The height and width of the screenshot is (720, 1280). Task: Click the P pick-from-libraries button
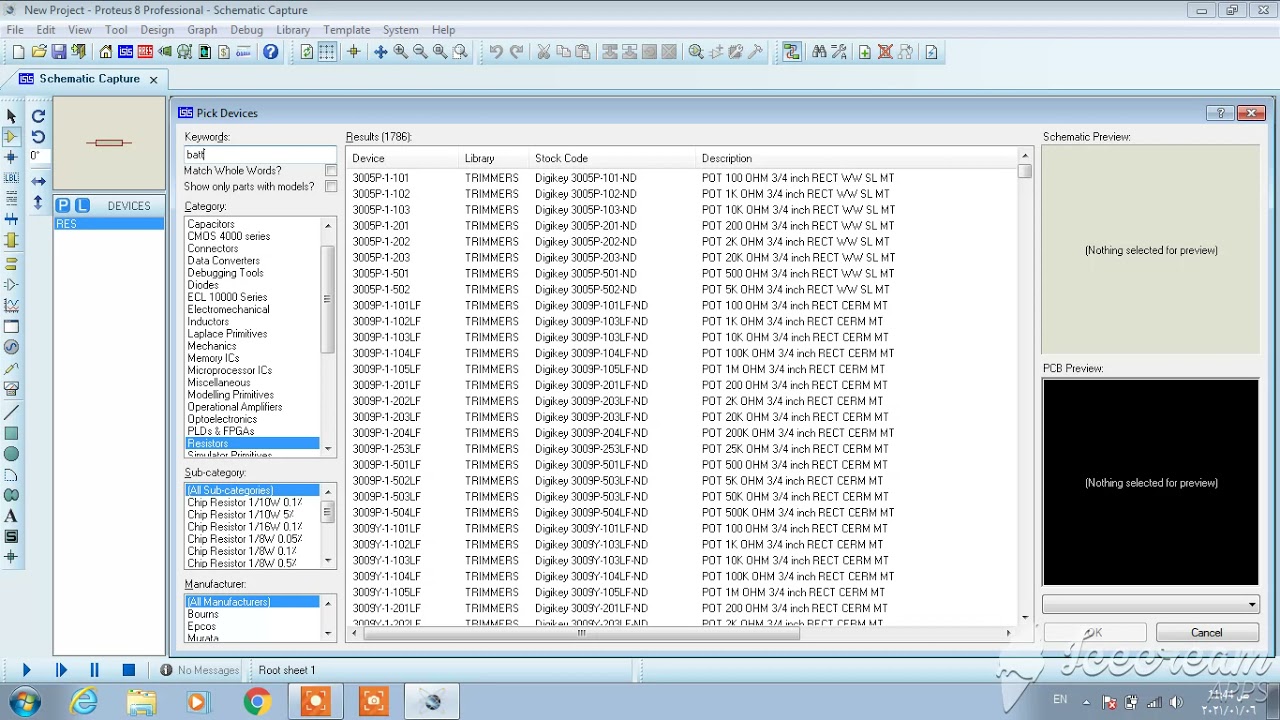click(x=63, y=205)
